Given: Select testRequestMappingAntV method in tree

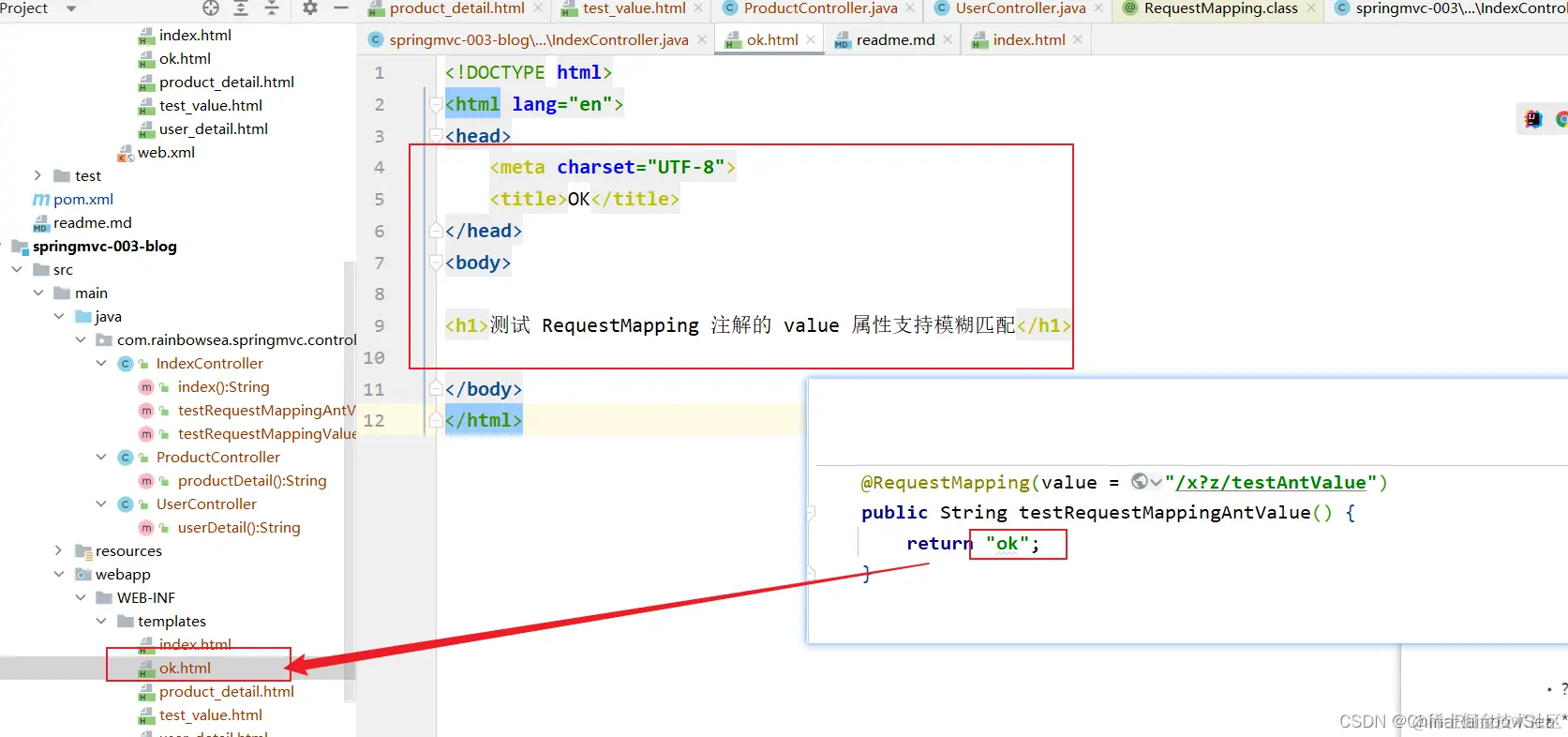Looking at the screenshot, I should (x=267, y=411).
